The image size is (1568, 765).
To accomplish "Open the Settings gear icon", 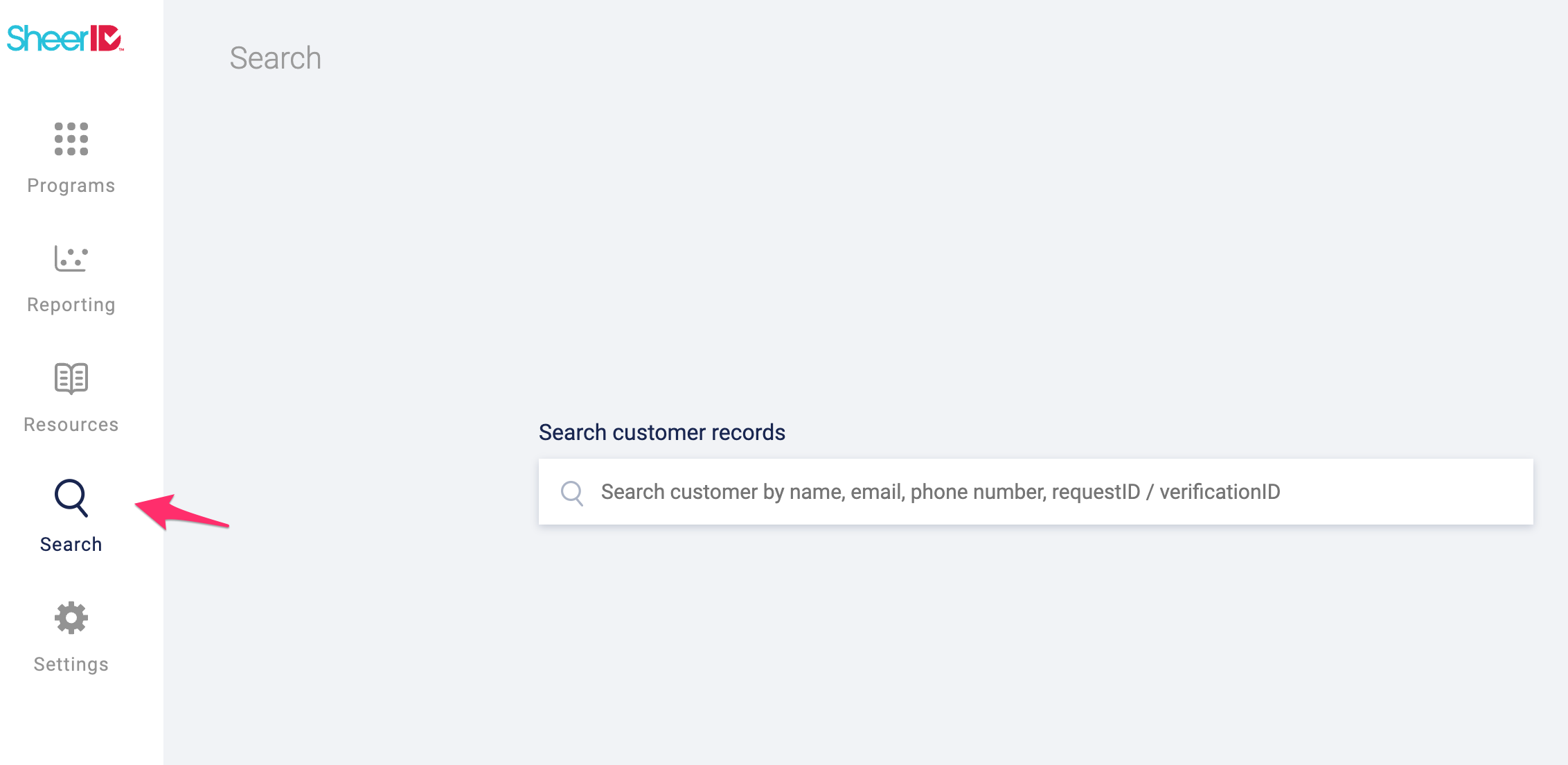I will point(71,618).
